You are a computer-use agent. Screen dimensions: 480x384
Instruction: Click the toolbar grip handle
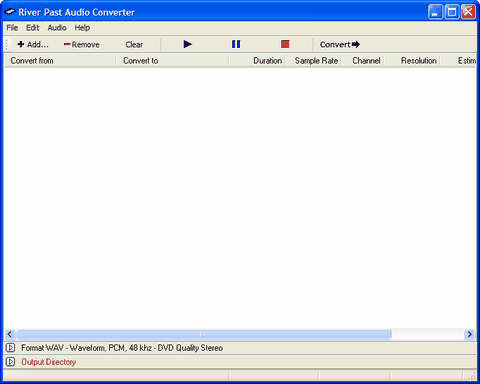7,44
